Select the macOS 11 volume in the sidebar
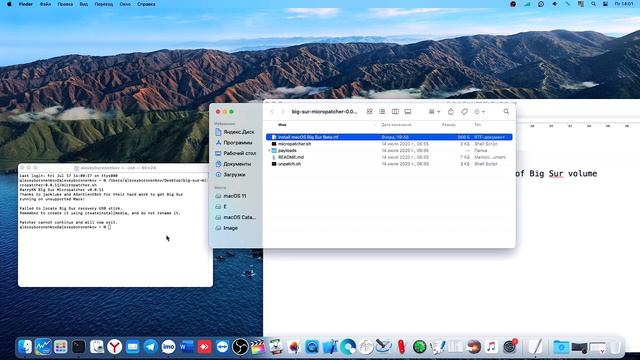The width and height of the screenshot is (640, 360). coord(231,196)
